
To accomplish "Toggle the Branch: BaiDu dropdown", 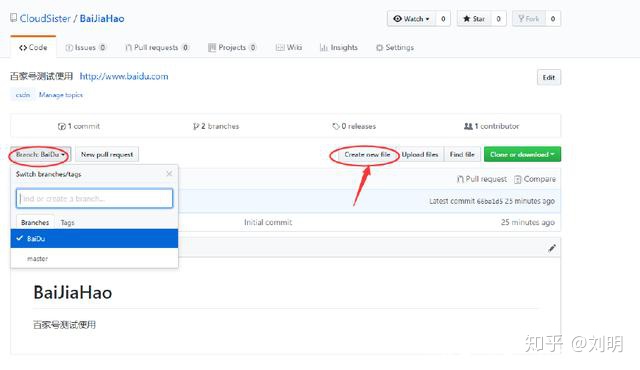I will coord(40,155).
